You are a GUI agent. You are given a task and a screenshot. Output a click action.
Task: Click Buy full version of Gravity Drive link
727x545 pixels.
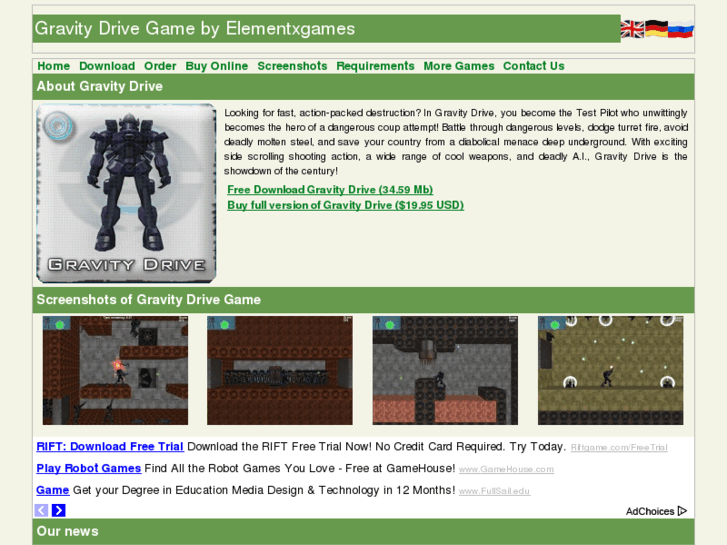345,205
